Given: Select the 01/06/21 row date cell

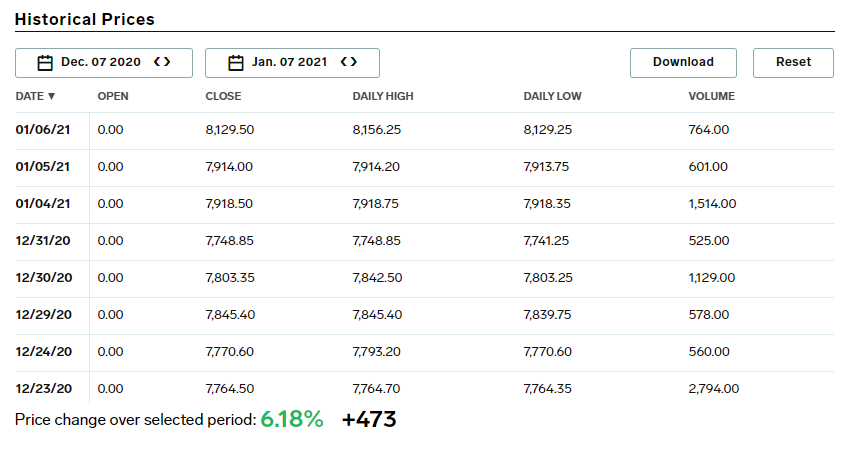Looking at the screenshot, I should pos(43,130).
